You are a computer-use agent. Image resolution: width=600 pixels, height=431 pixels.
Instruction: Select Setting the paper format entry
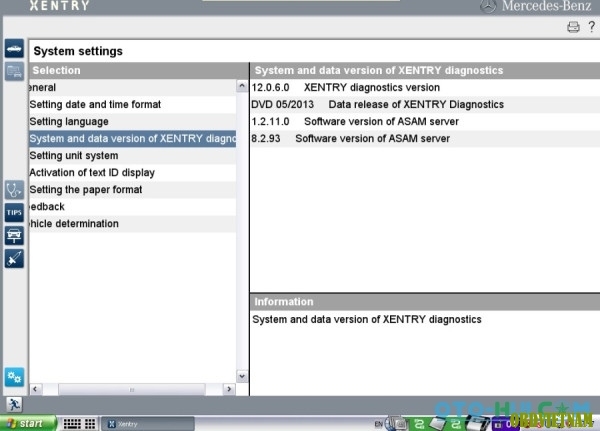tap(132, 190)
